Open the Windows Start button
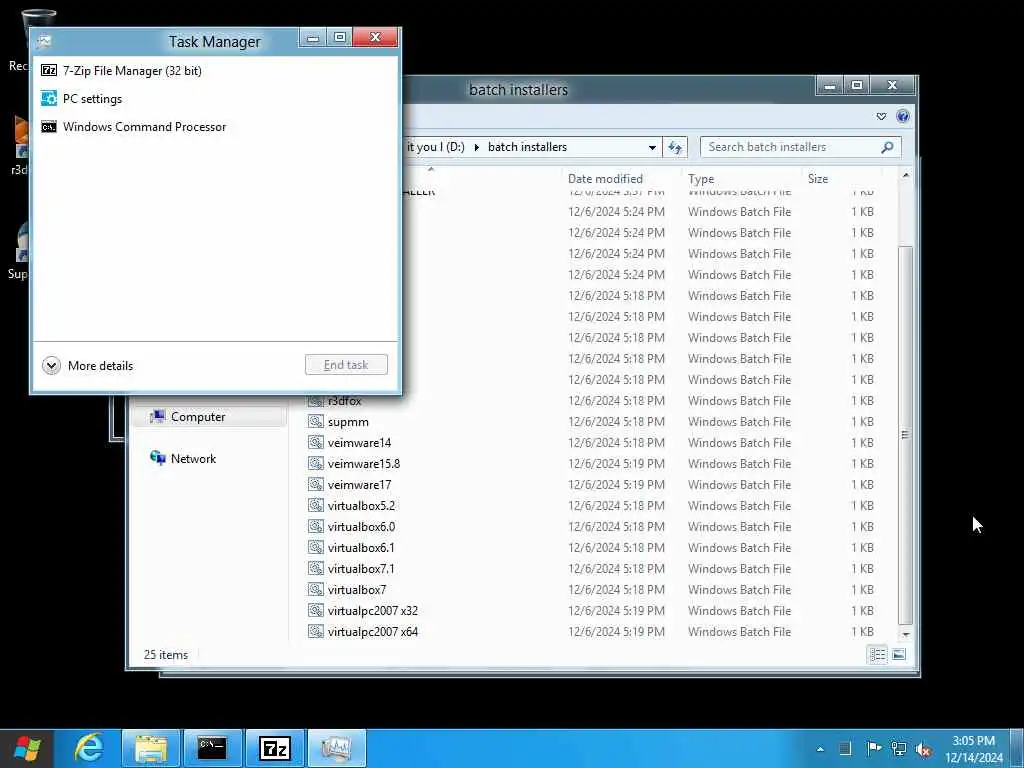 coord(27,748)
